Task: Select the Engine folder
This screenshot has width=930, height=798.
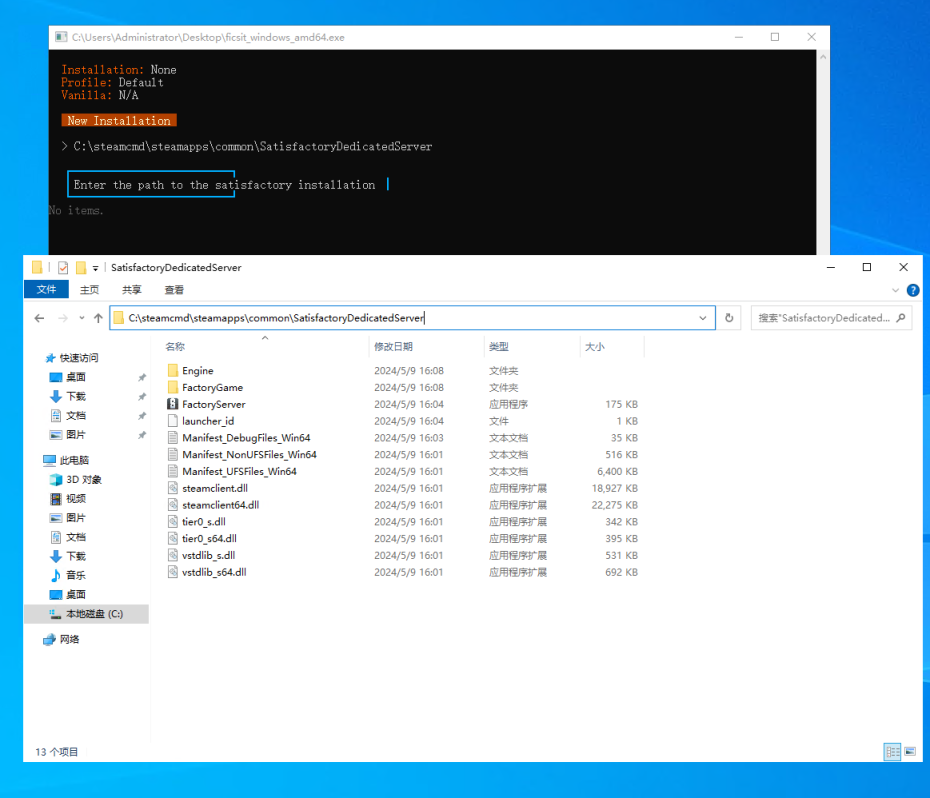Action: click(x=198, y=371)
